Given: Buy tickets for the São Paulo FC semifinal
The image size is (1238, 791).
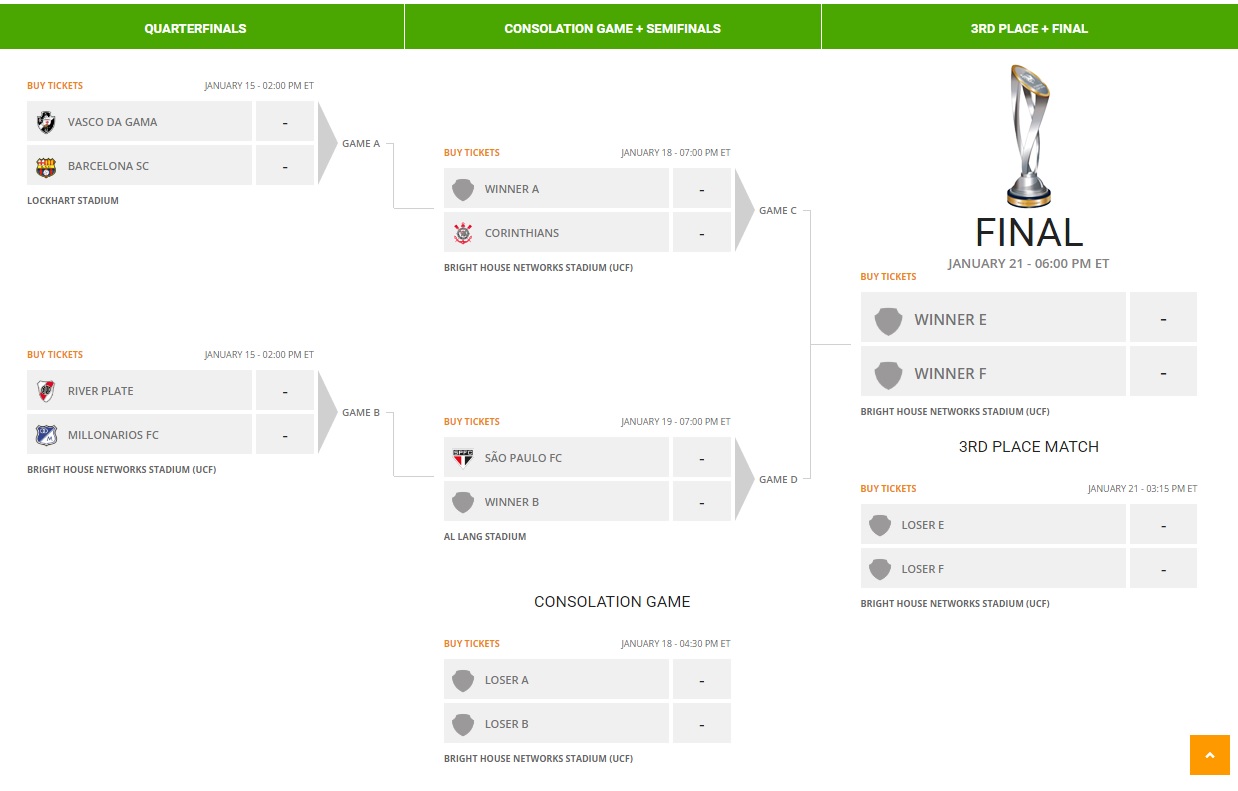Looking at the screenshot, I should (x=472, y=422).
